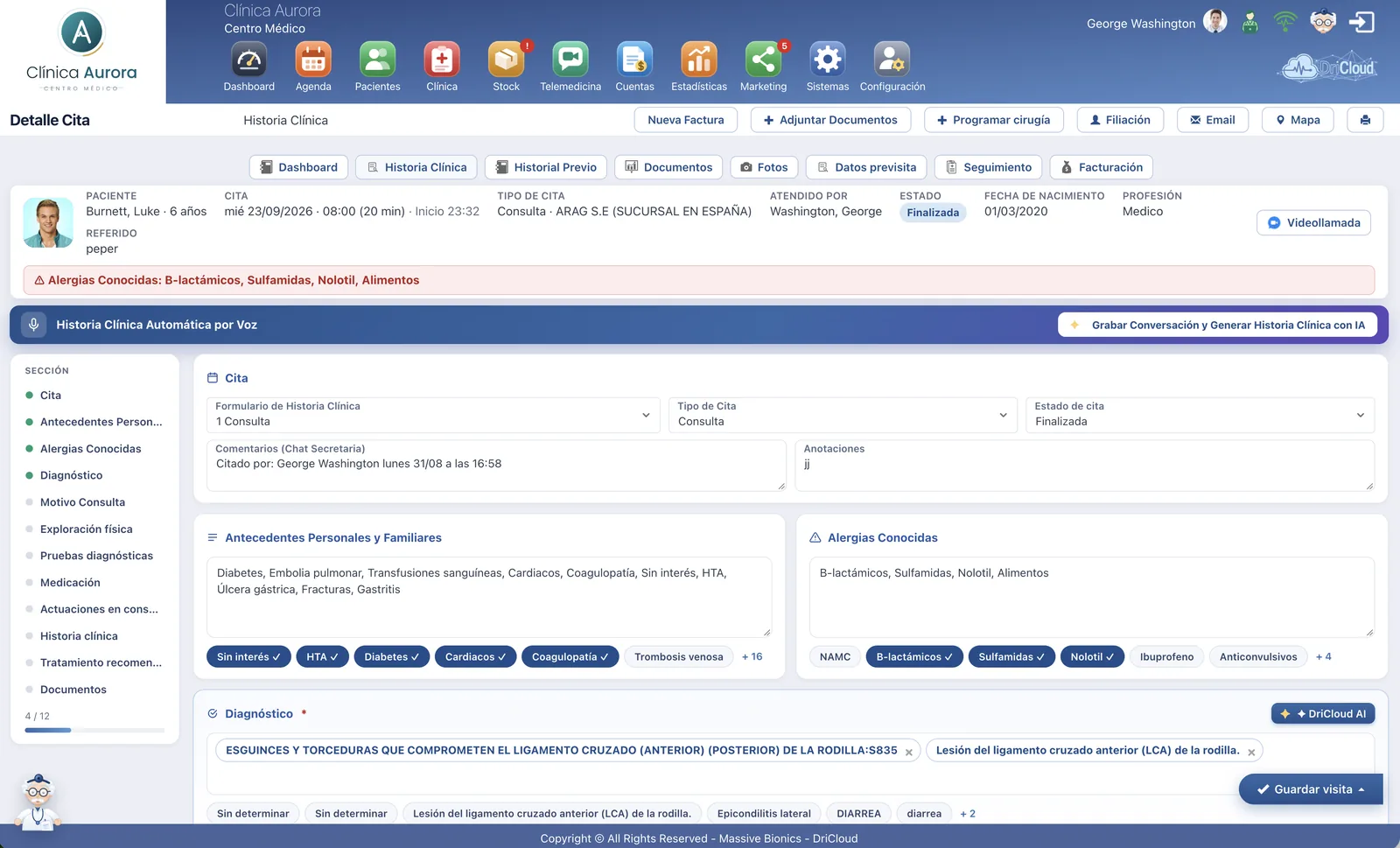Viewport: 1400px width, 848px height.
Task: Click the green Wi-Fi status icon
Action: [x=1285, y=22]
